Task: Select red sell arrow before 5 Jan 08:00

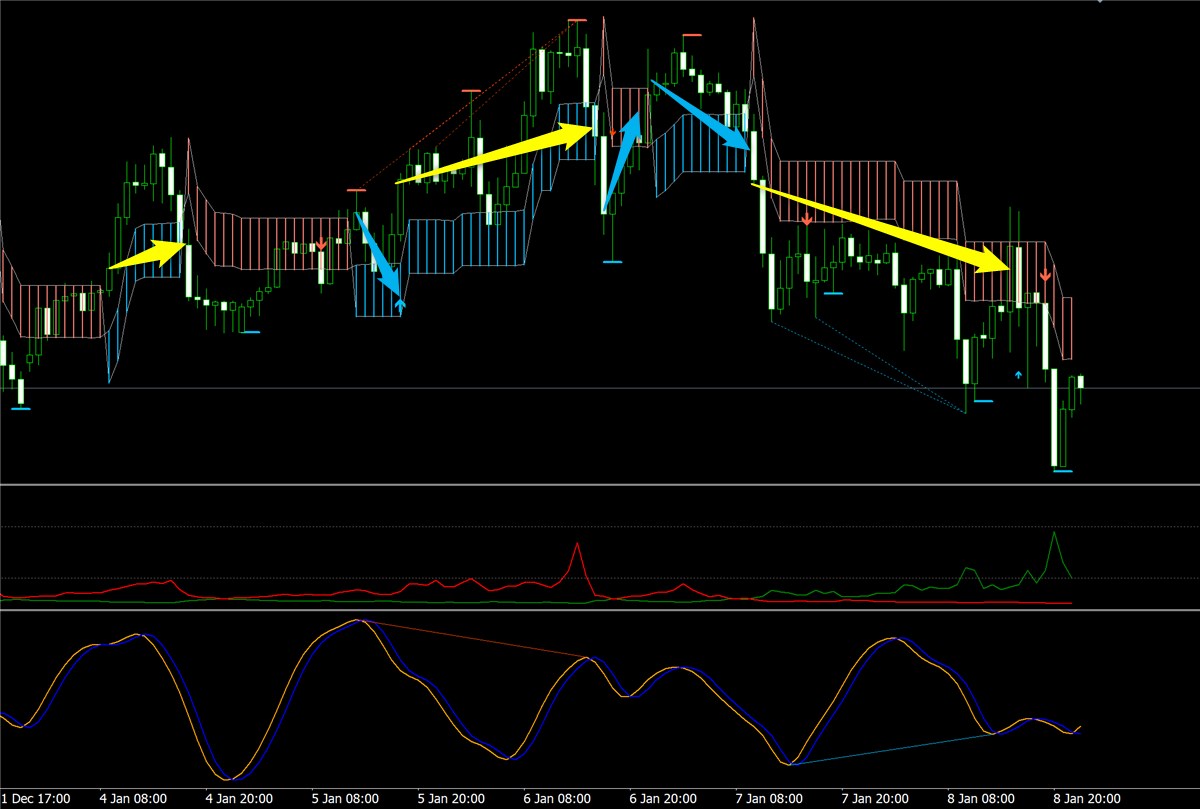Action: click(x=321, y=244)
